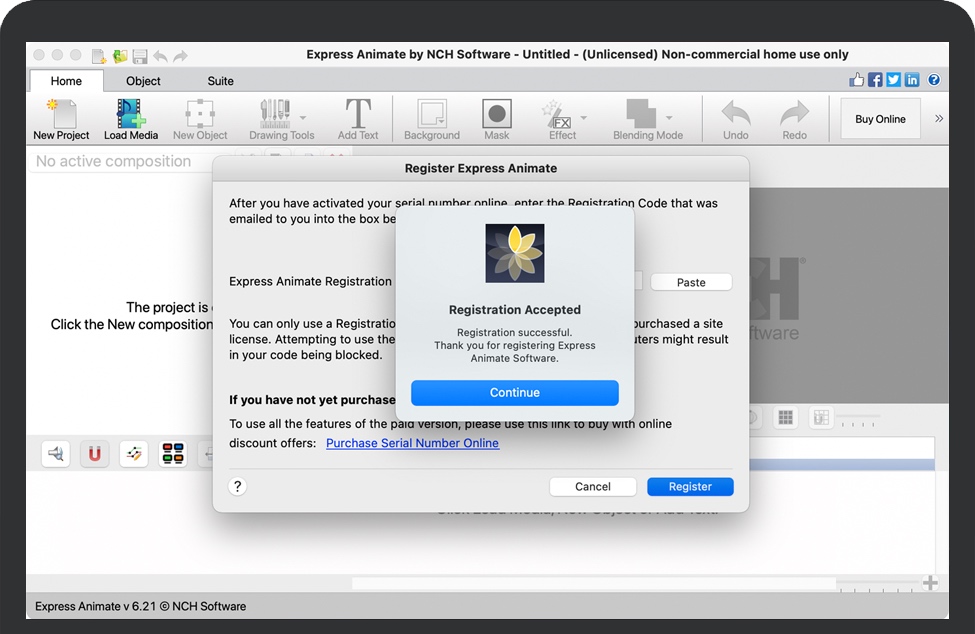
Task: Click the Load Media icon
Action: coord(131,118)
